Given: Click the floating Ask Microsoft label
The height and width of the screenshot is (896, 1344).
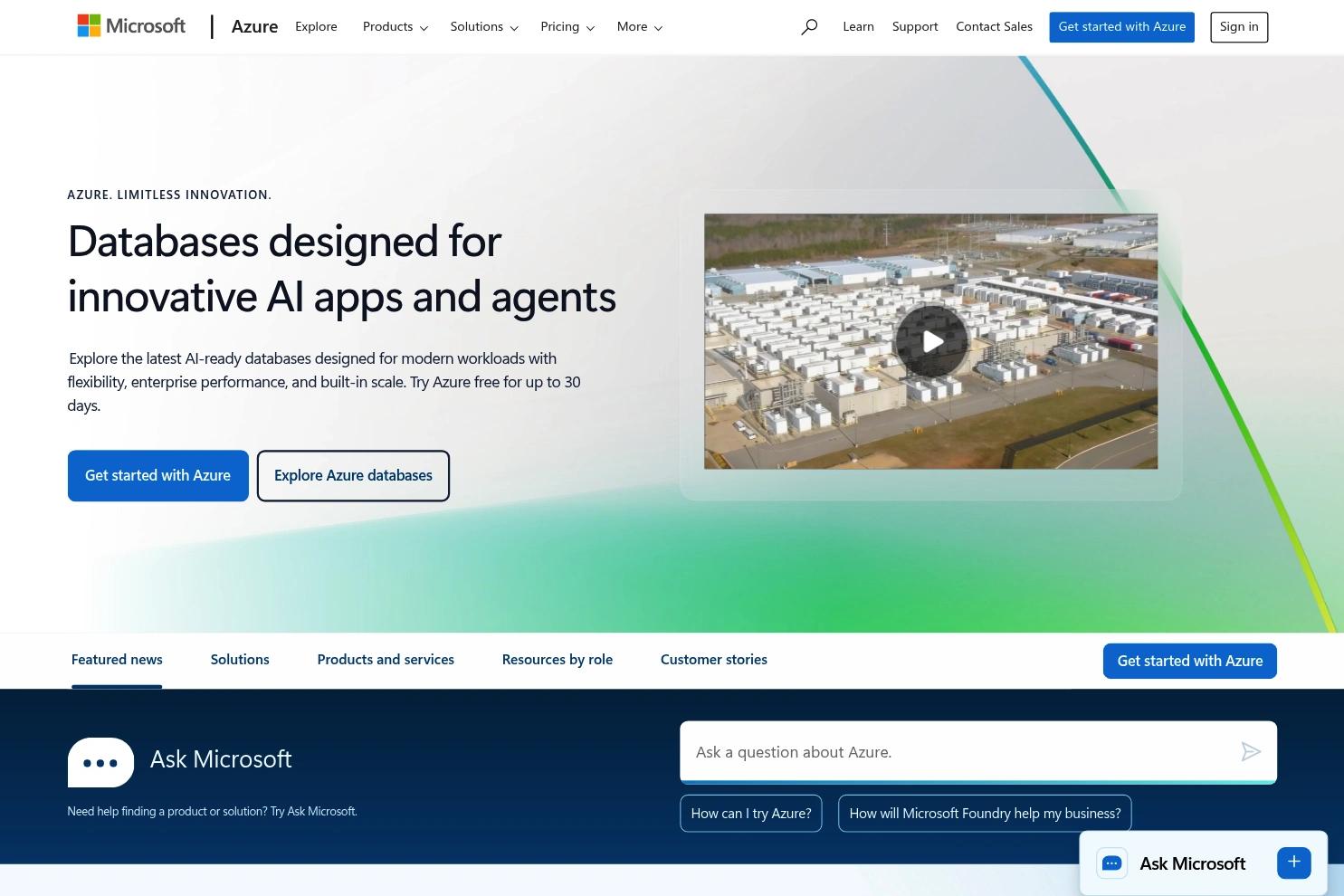Looking at the screenshot, I should (1193, 863).
